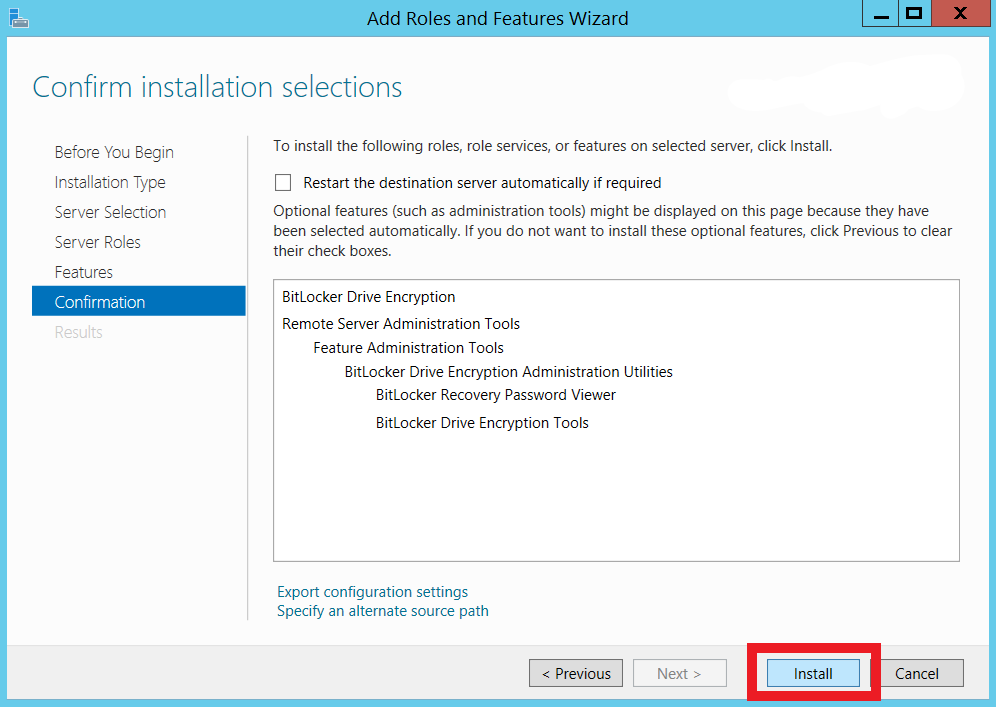Click Specify an alternate source path
This screenshot has width=996, height=707.
point(383,611)
